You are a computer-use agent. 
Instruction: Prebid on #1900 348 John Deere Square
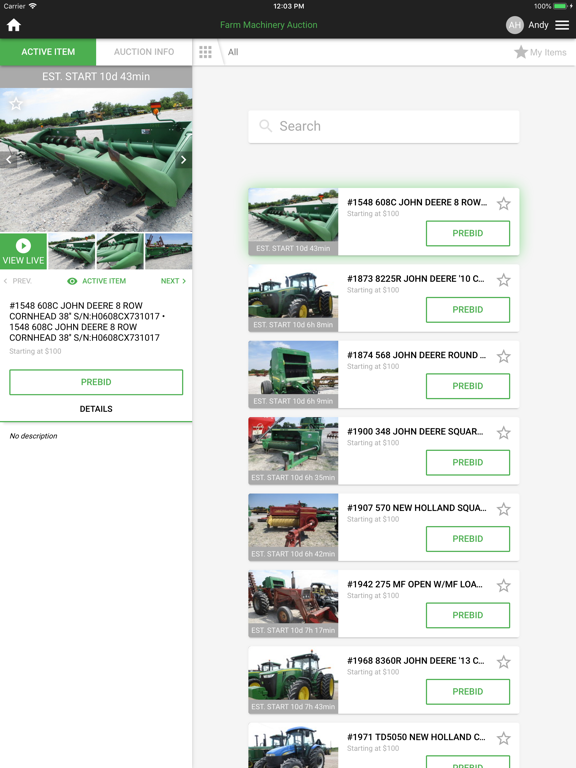468,462
